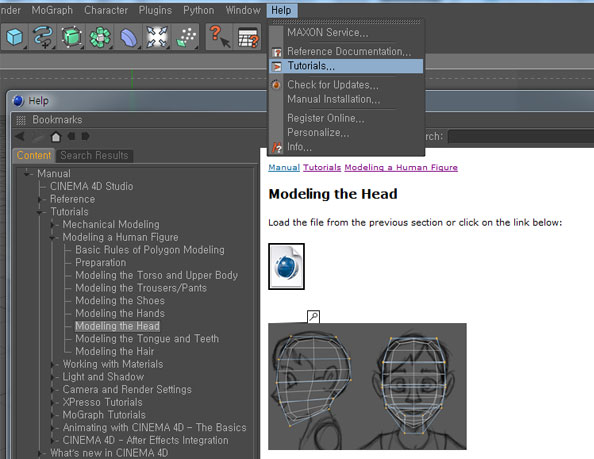Open the Plugins menu

click(x=155, y=10)
